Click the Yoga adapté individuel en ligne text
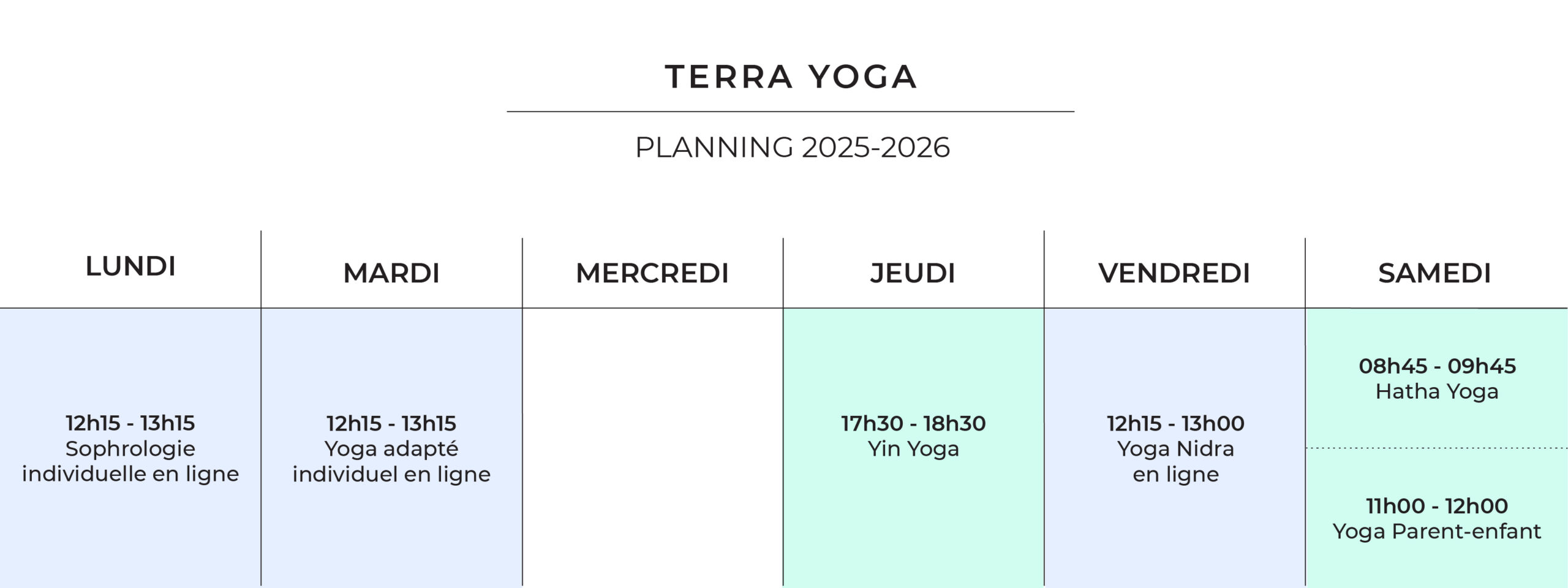 click(391, 461)
